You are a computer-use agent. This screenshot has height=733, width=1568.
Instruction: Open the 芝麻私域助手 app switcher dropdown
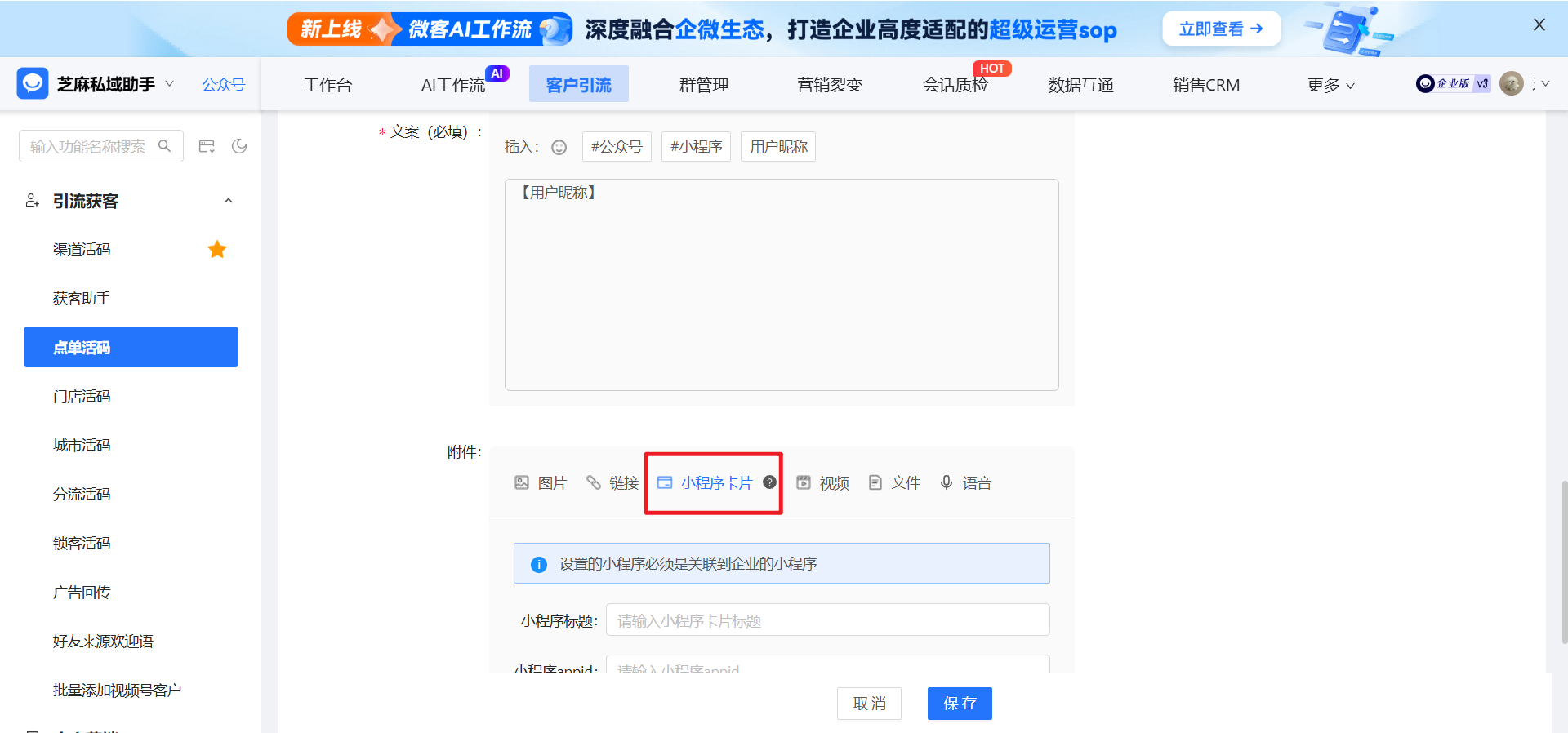(170, 83)
